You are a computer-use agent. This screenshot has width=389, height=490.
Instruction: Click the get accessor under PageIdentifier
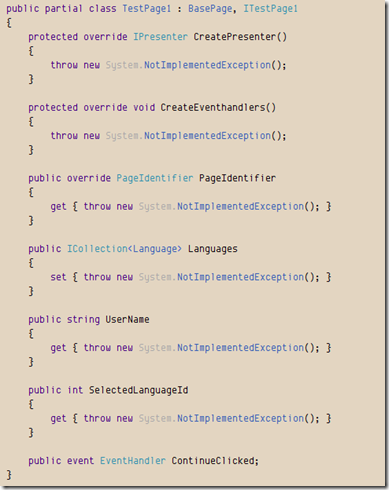tap(58, 206)
